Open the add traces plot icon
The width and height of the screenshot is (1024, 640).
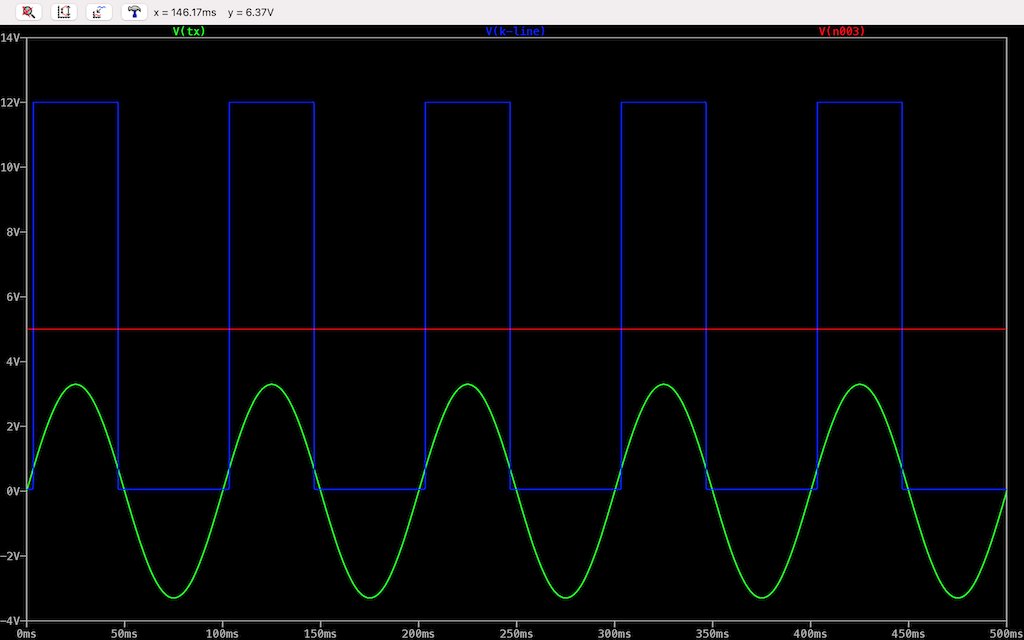98,12
